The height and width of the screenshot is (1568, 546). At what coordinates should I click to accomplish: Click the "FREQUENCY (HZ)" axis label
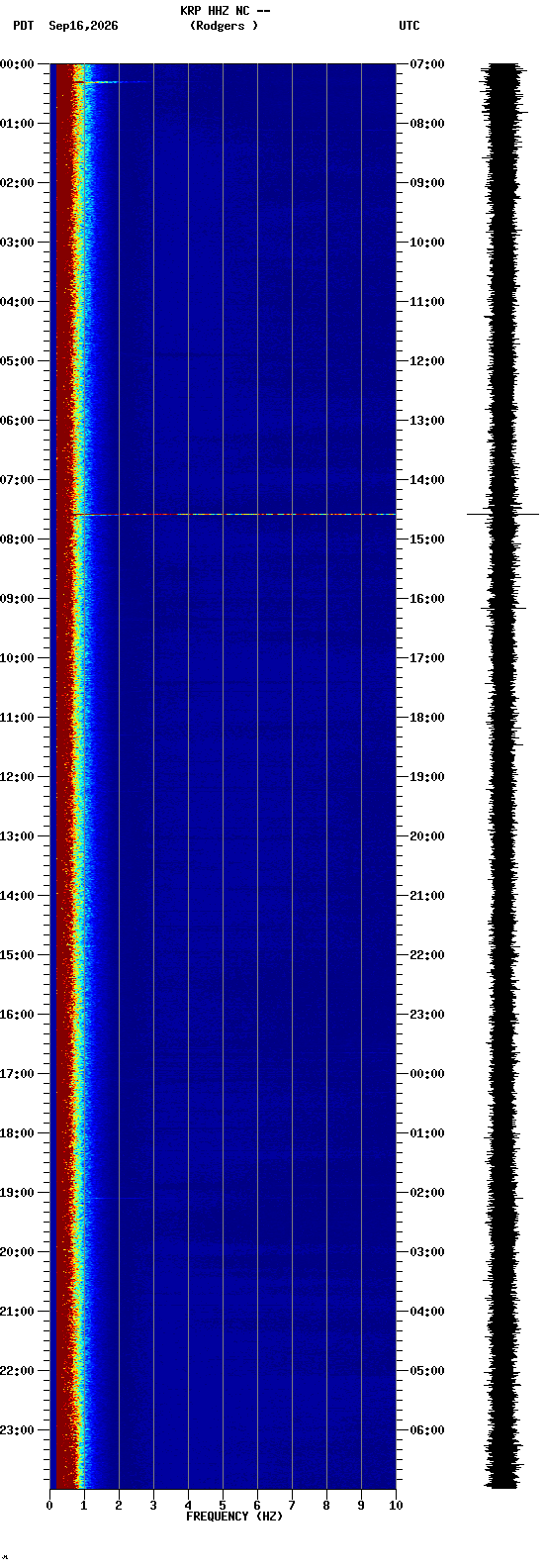pos(234,1517)
